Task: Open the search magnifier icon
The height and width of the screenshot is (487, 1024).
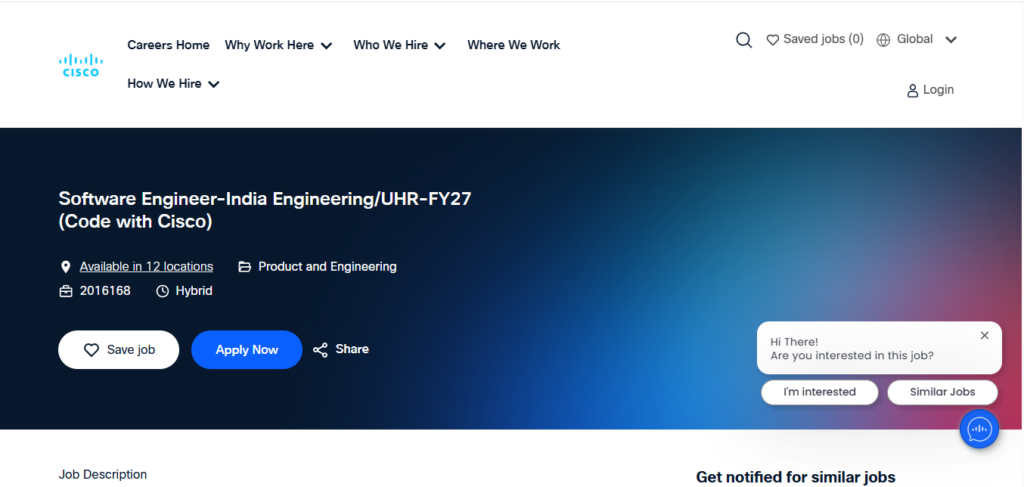Action: coord(744,40)
